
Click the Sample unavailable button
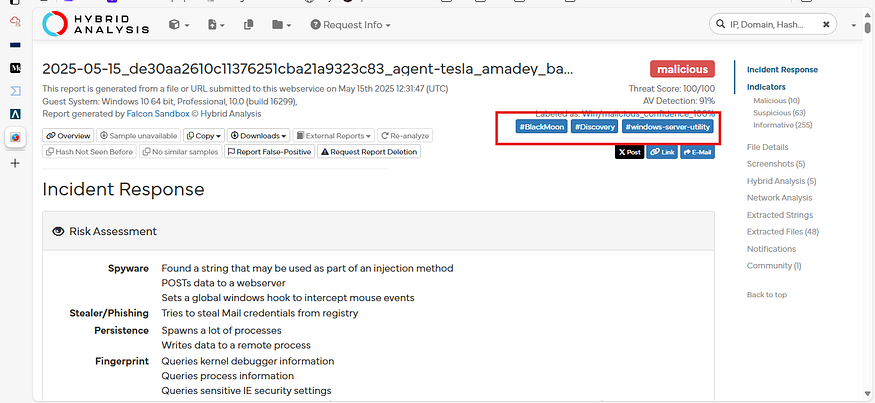[138, 136]
